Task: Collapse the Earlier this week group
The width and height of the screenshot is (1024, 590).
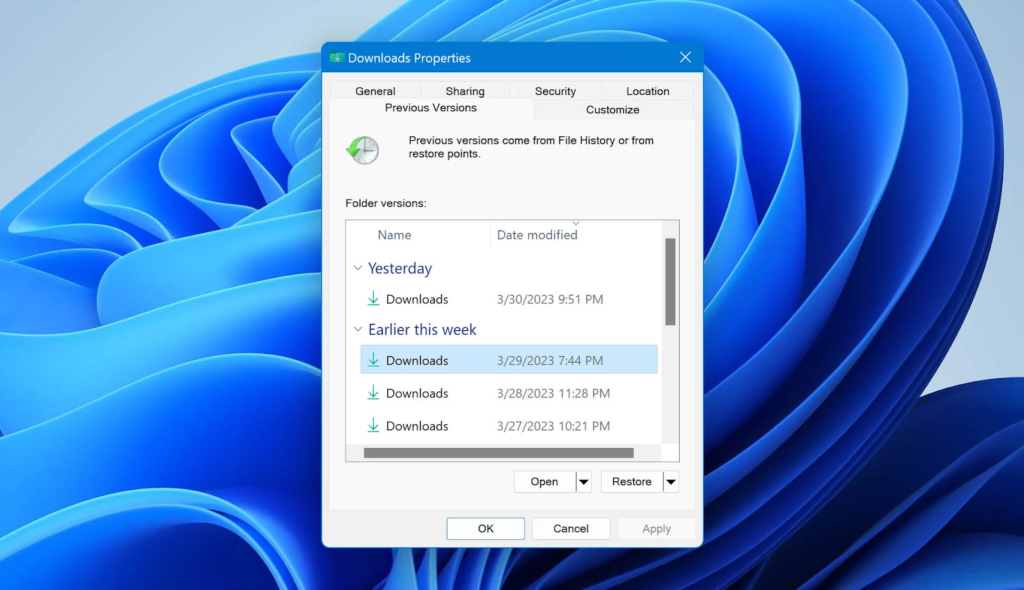Action: (357, 330)
